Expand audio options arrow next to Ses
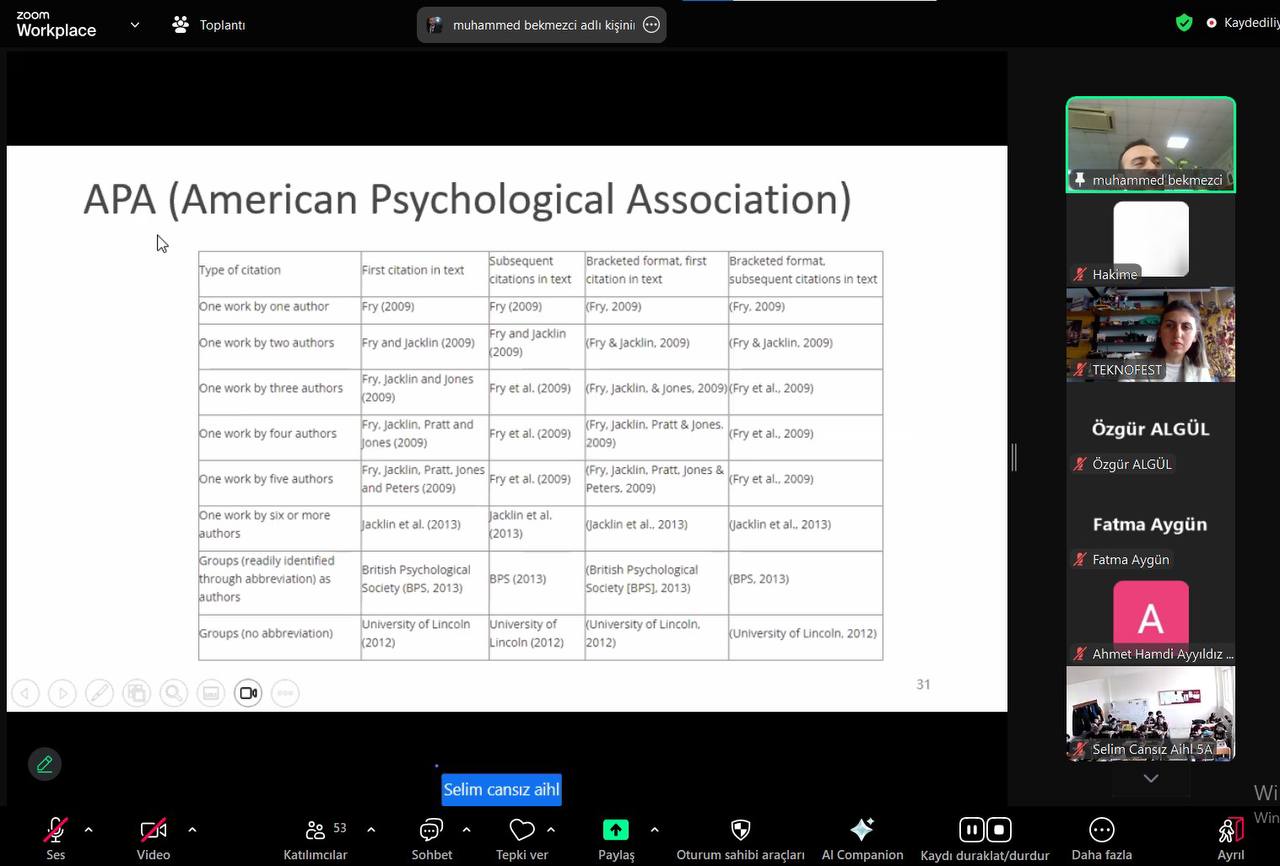The height and width of the screenshot is (866, 1280). (89, 829)
